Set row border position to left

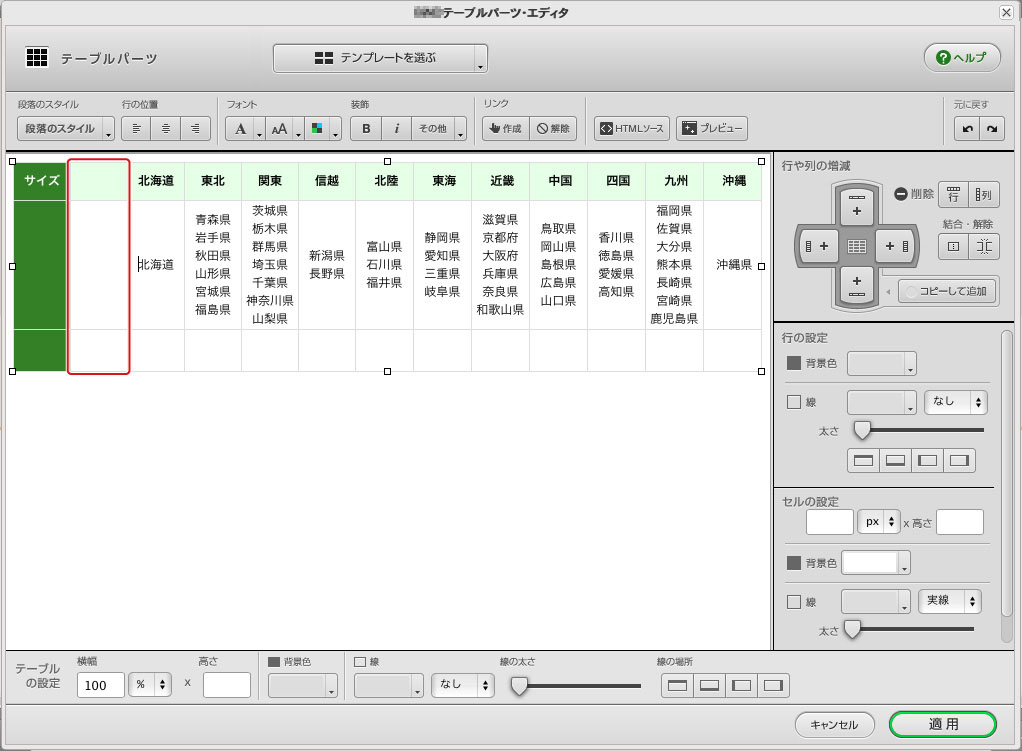click(x=927, y=461)
